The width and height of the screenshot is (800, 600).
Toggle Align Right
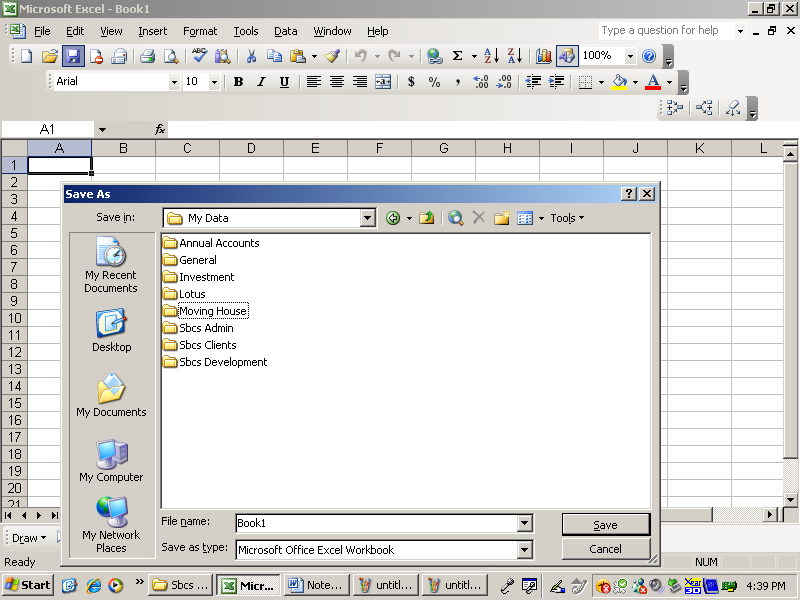360,82
